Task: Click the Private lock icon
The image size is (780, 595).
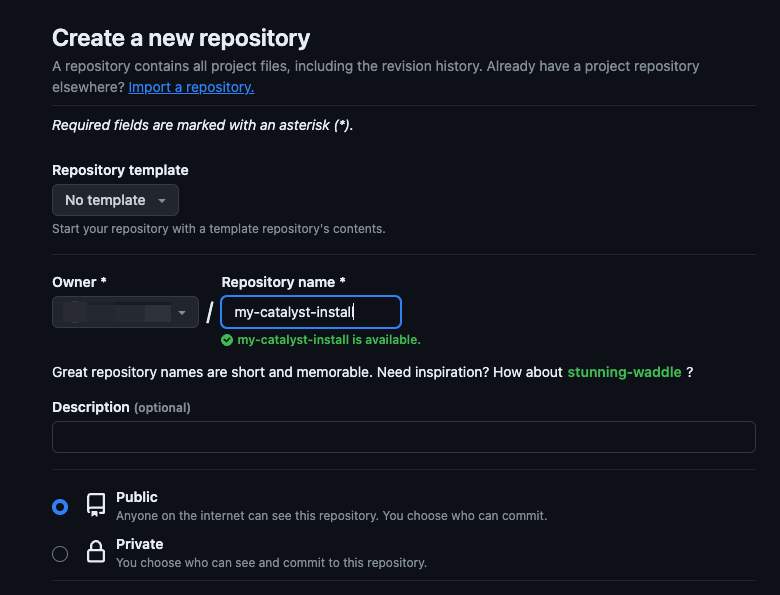Action: pyautogui.click(x=96, y=552)
